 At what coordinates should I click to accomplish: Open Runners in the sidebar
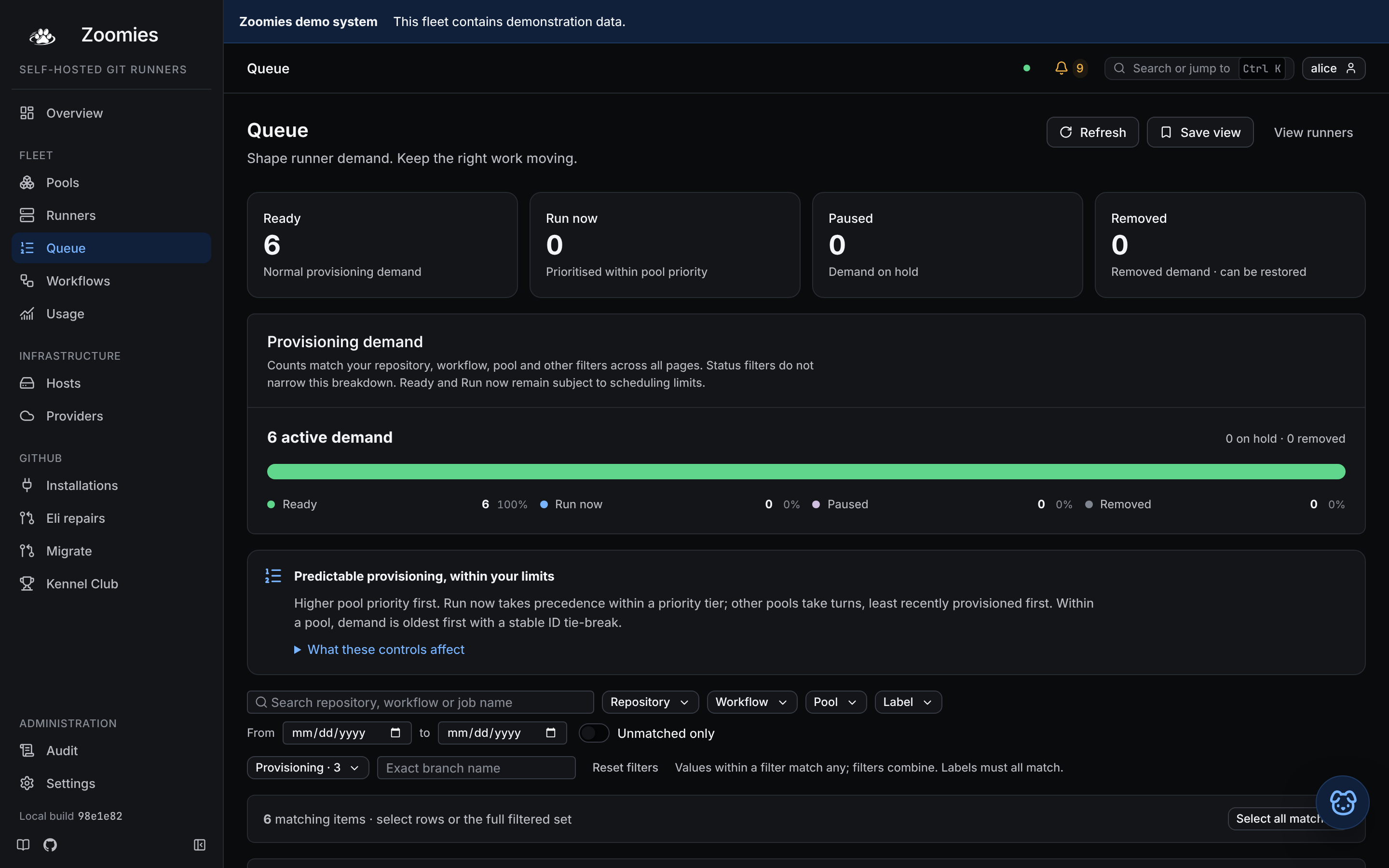pos(111,215)
